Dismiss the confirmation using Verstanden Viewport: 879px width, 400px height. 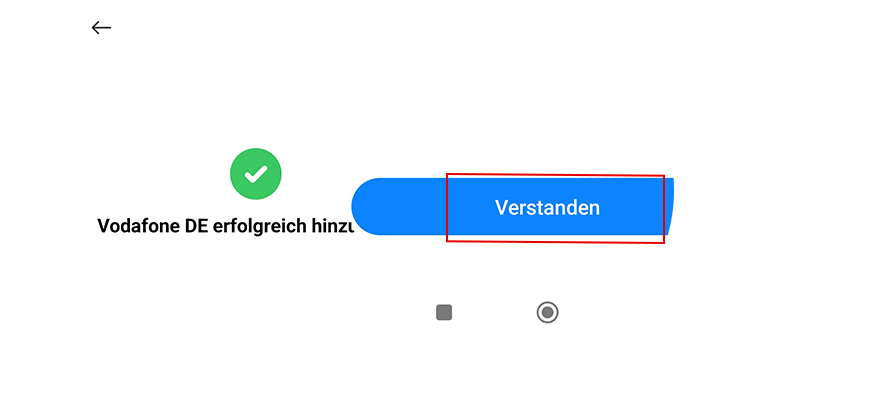click(x=512, y=207)
